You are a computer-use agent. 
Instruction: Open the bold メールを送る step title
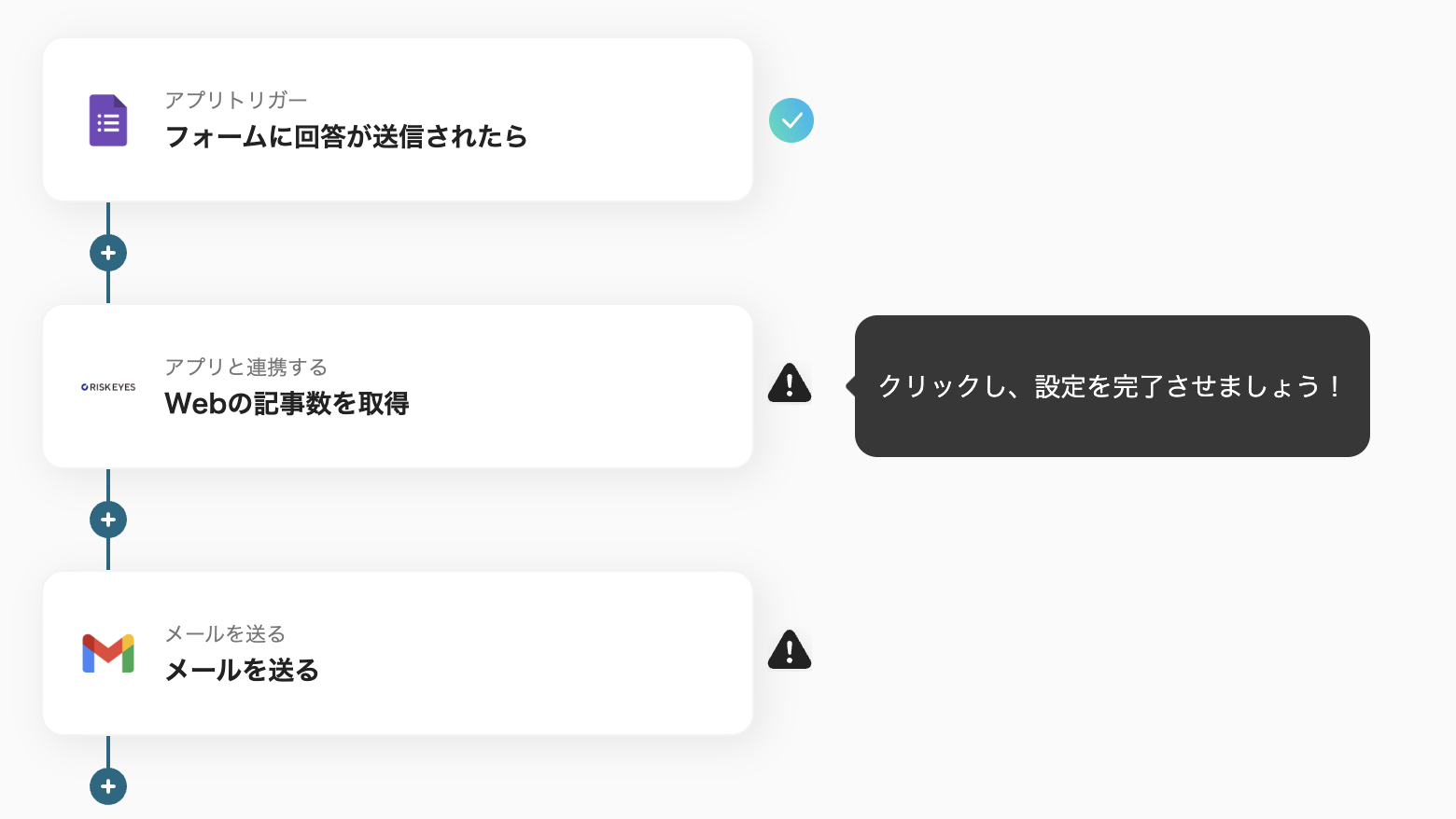tap(242, 671)
